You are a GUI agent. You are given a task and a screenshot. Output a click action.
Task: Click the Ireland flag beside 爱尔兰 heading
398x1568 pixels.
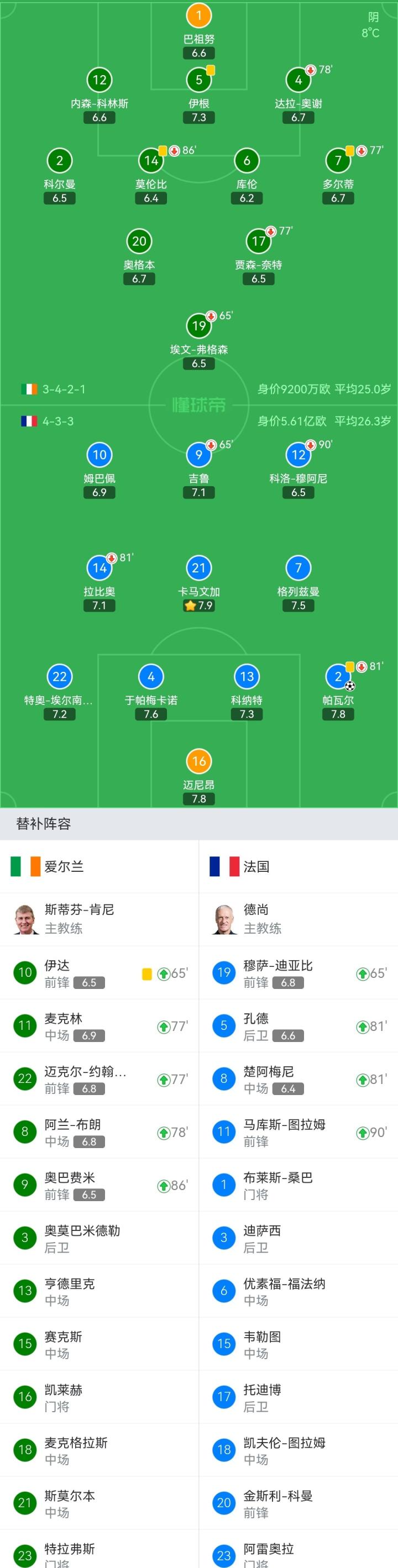(x=25, y=866)
